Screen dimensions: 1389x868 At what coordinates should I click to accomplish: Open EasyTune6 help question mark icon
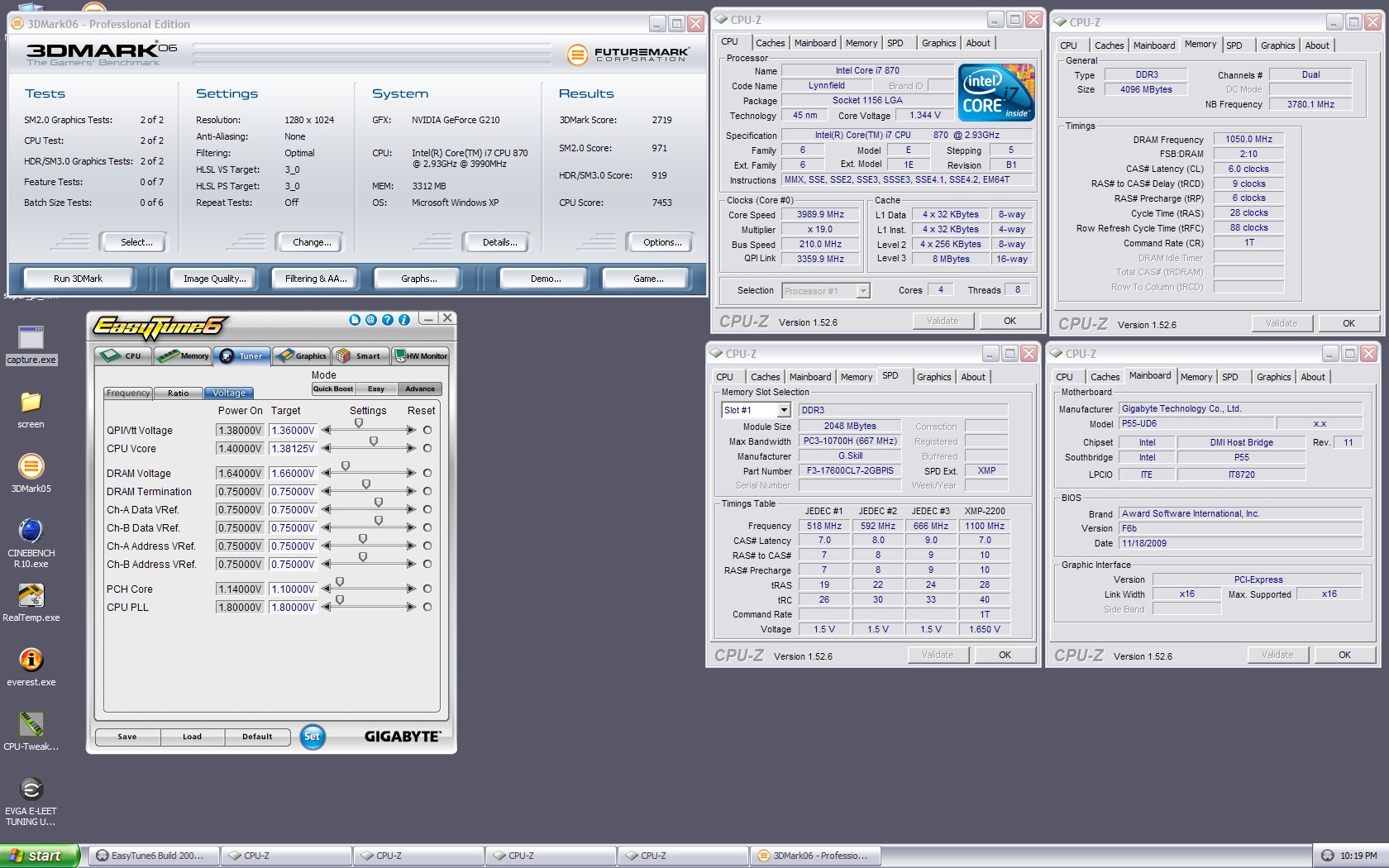click(x=388, y=319)
